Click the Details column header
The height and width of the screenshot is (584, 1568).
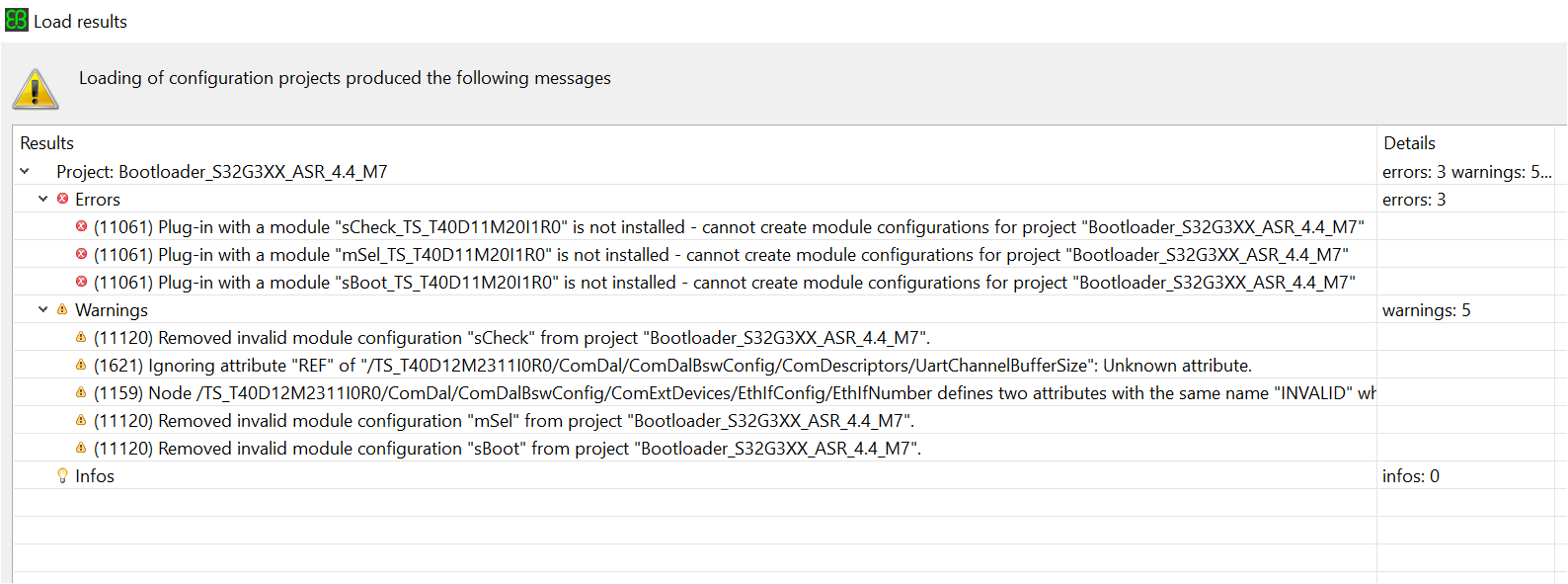[x=1409, y=142]
